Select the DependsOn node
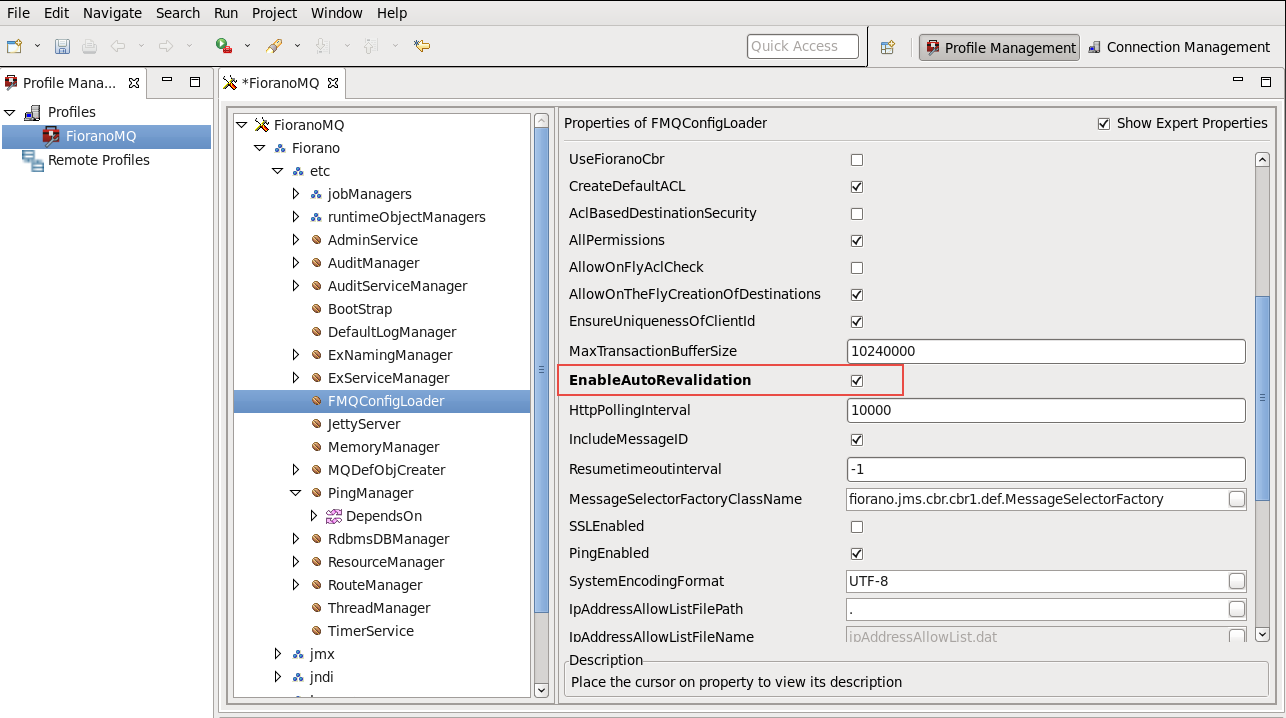This screenshot has height=718, width=1286. tap(383, 516)
